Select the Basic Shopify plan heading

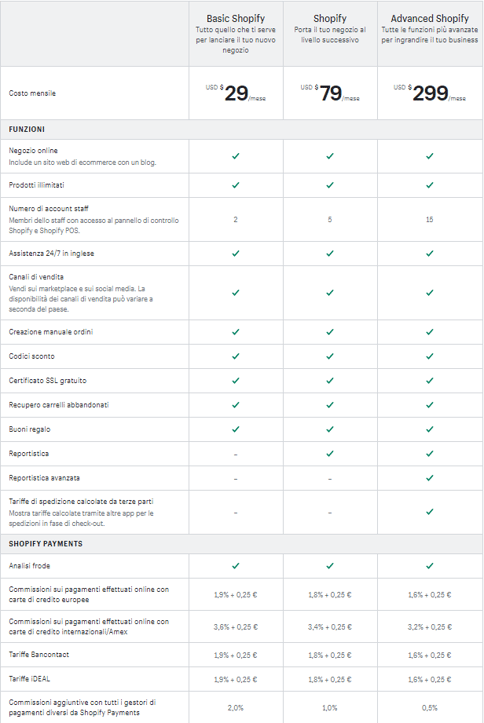(x=236, y=18)
